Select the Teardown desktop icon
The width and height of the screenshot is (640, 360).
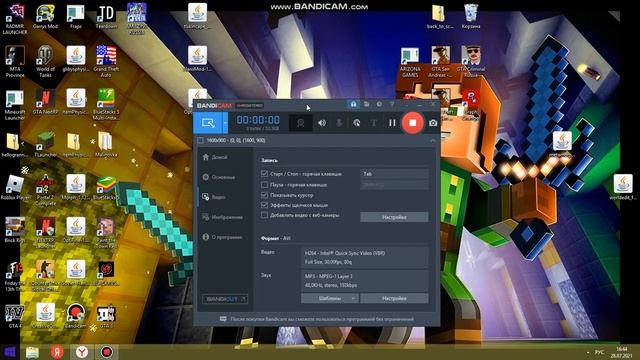tap(106, 17)
